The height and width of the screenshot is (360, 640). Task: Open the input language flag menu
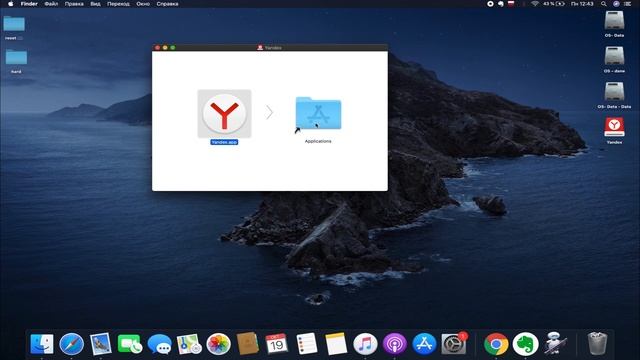coord(511,4)
